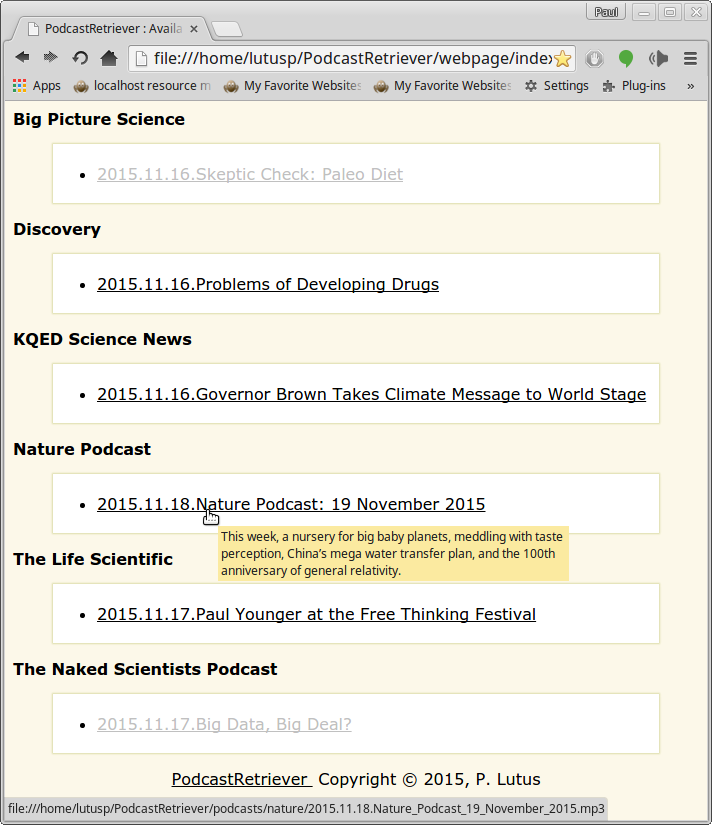Open the Apps bookmarks shortcut
Viewport: 712px width, 825px height.
36,86
